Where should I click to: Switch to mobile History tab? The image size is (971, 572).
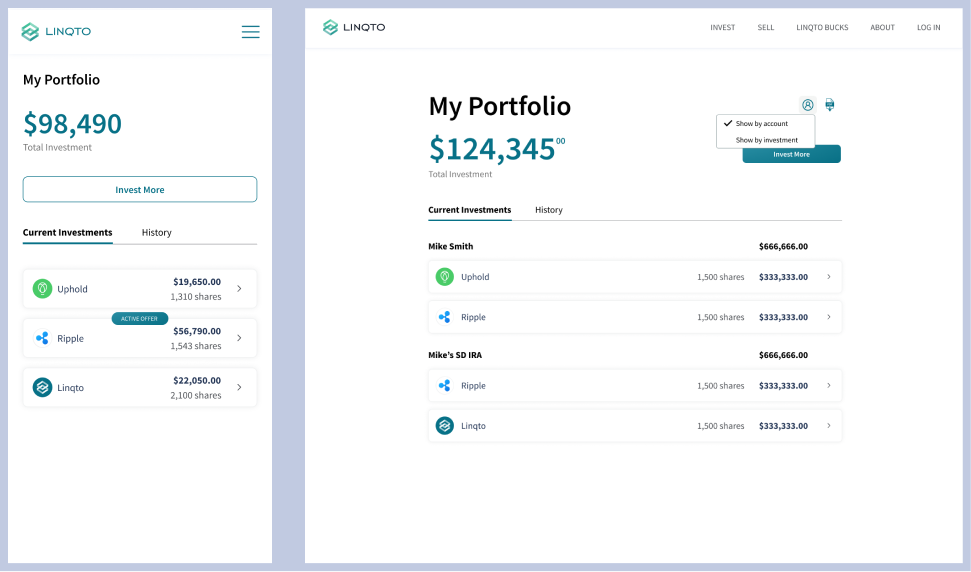point(157,233)
